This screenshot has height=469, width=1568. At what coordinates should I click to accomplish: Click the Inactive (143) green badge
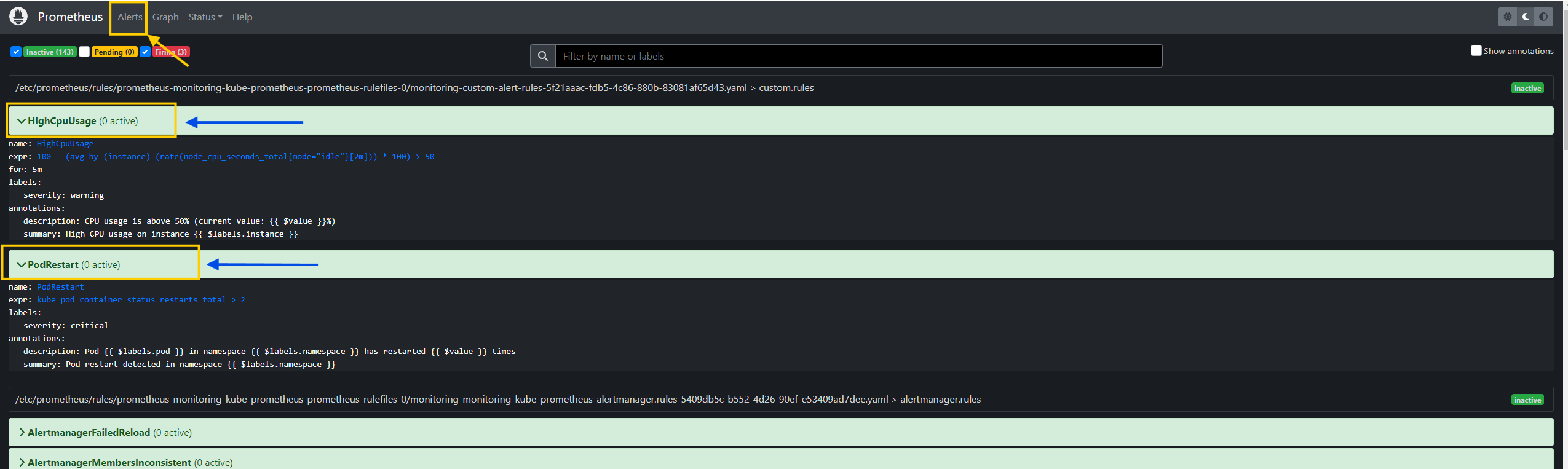tap(50, 52)
